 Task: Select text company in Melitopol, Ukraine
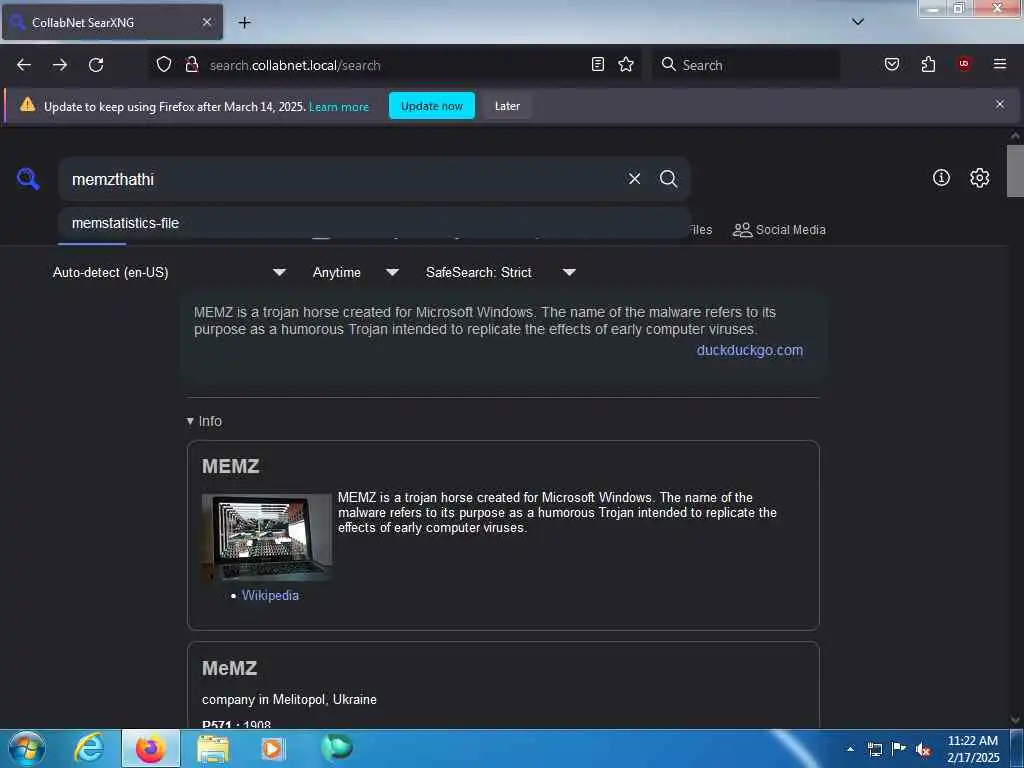point(289,699)
